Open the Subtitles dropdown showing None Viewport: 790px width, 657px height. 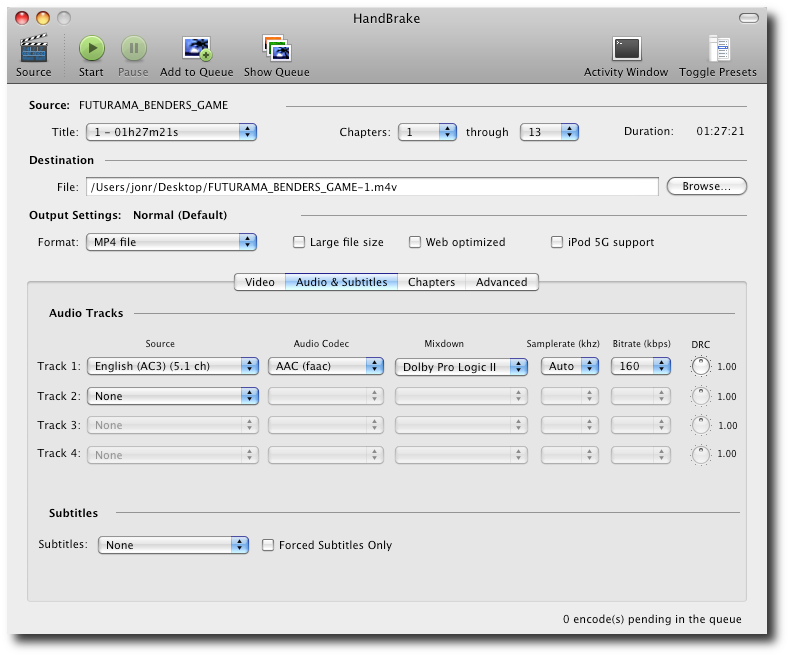[173, 545]
